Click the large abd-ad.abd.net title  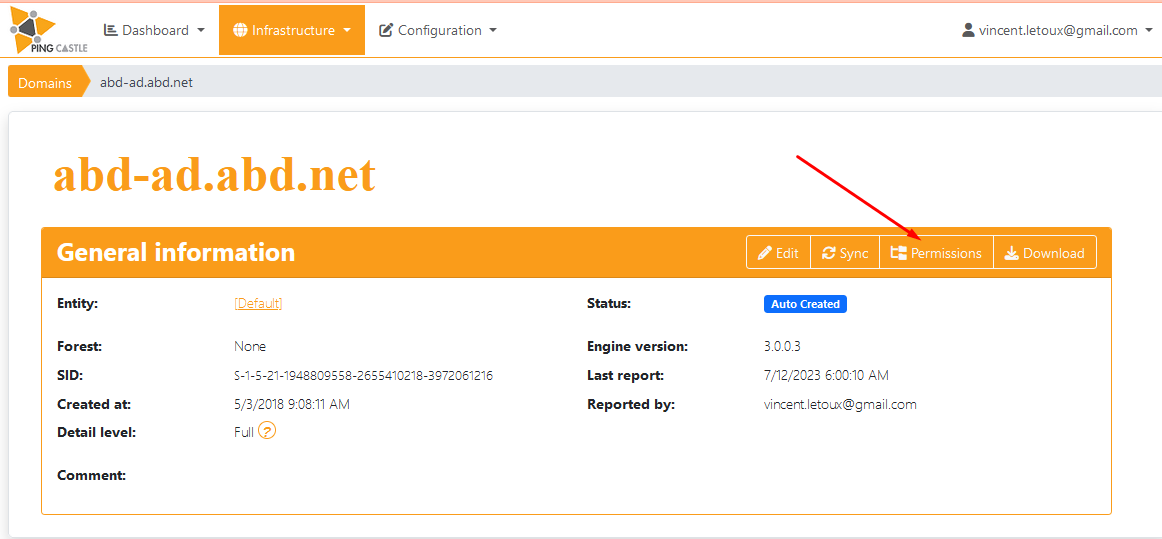(x=214, y=176)
